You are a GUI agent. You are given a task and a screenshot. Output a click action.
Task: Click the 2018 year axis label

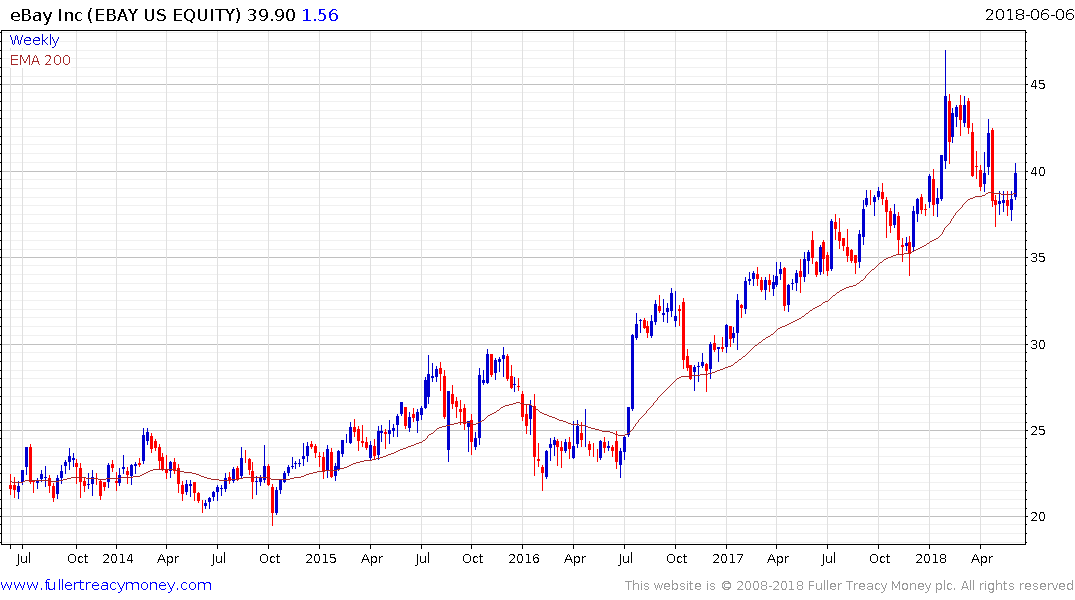coord(930,558)
